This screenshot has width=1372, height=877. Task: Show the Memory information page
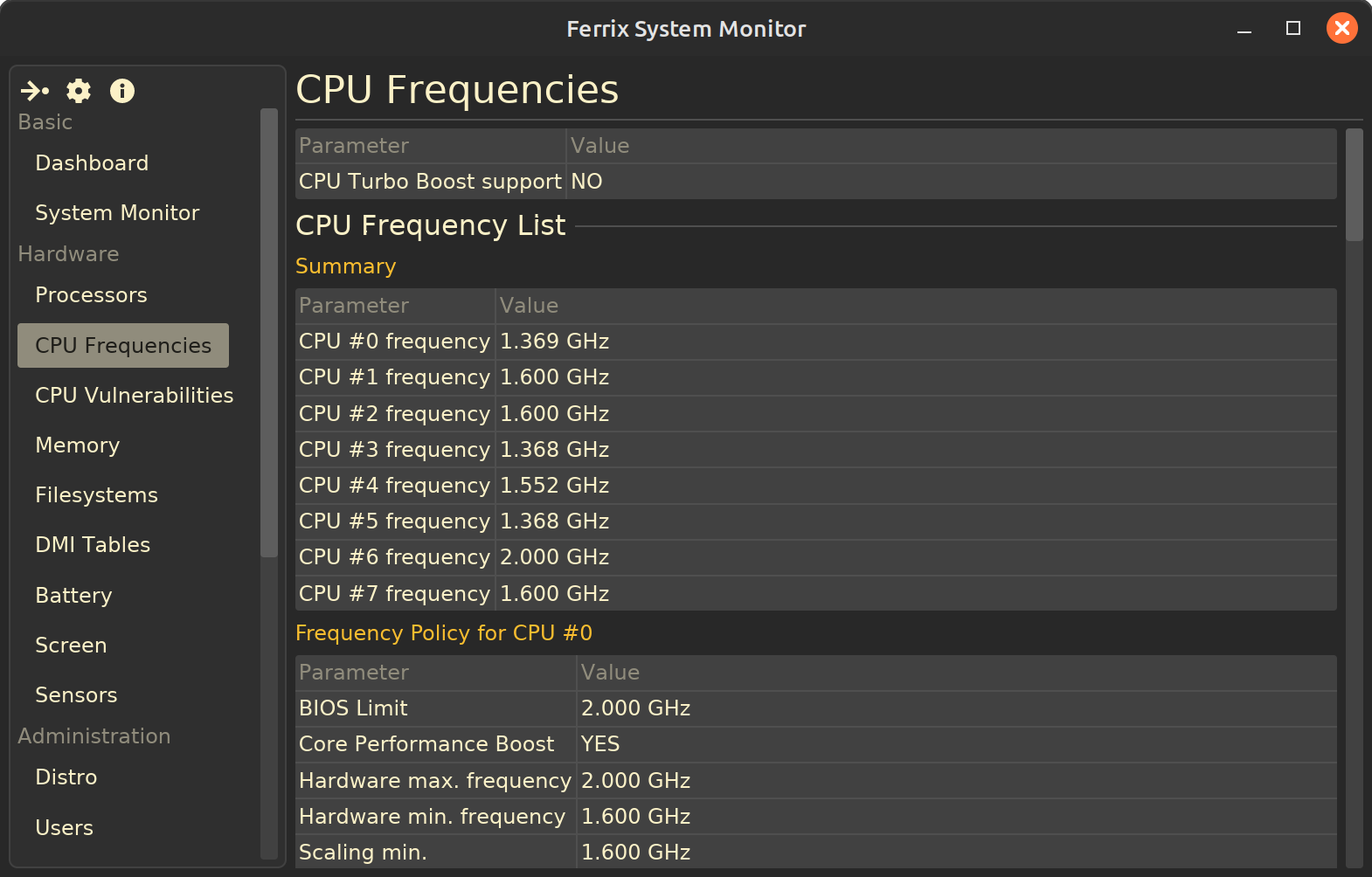(77, 445)
